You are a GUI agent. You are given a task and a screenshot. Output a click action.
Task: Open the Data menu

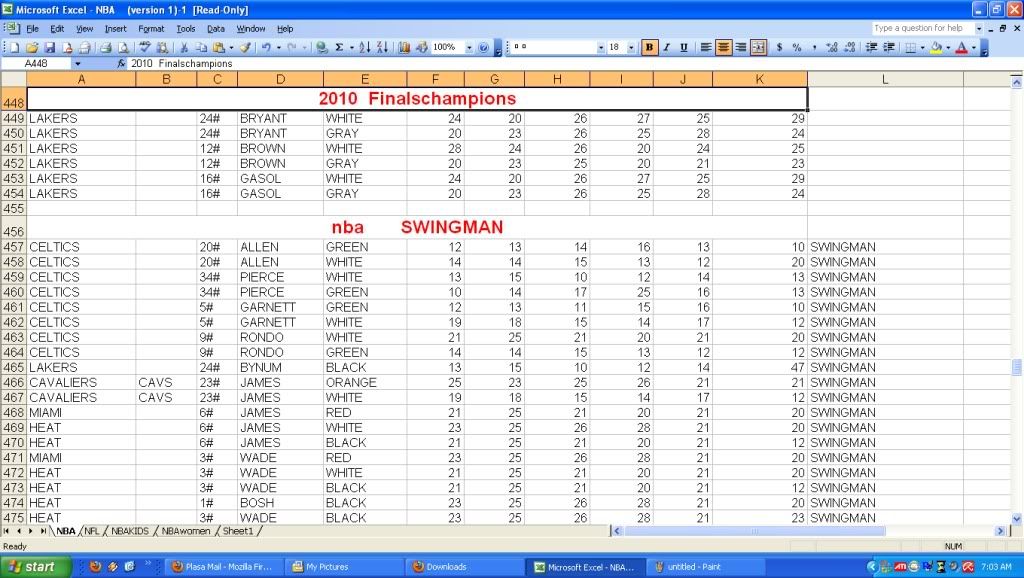click(216, 29)
